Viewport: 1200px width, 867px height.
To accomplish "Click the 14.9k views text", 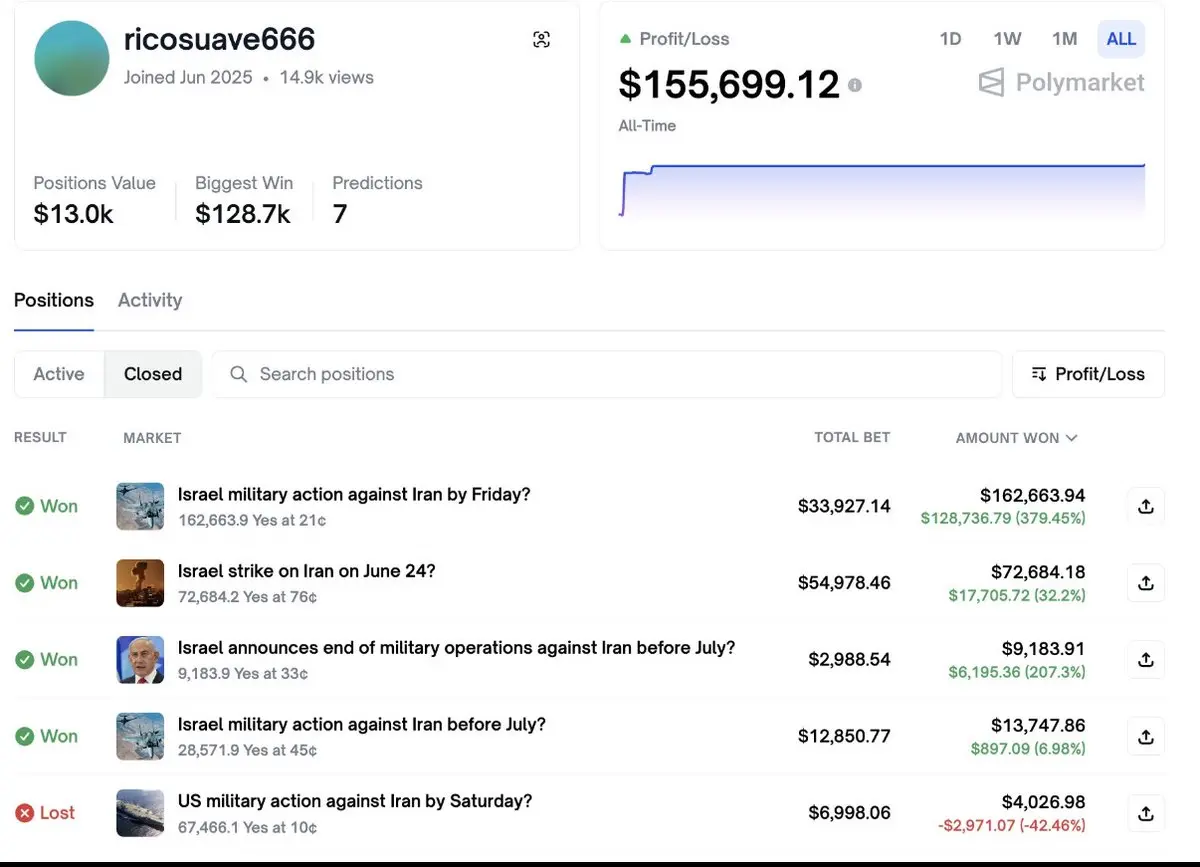I will [x=327, y=77].
